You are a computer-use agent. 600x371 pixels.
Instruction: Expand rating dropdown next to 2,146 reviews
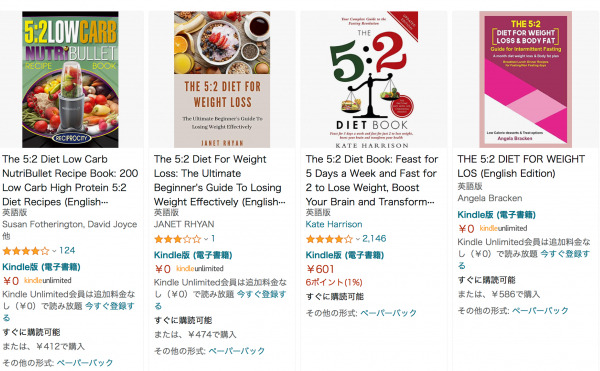(x=358, y=239)
